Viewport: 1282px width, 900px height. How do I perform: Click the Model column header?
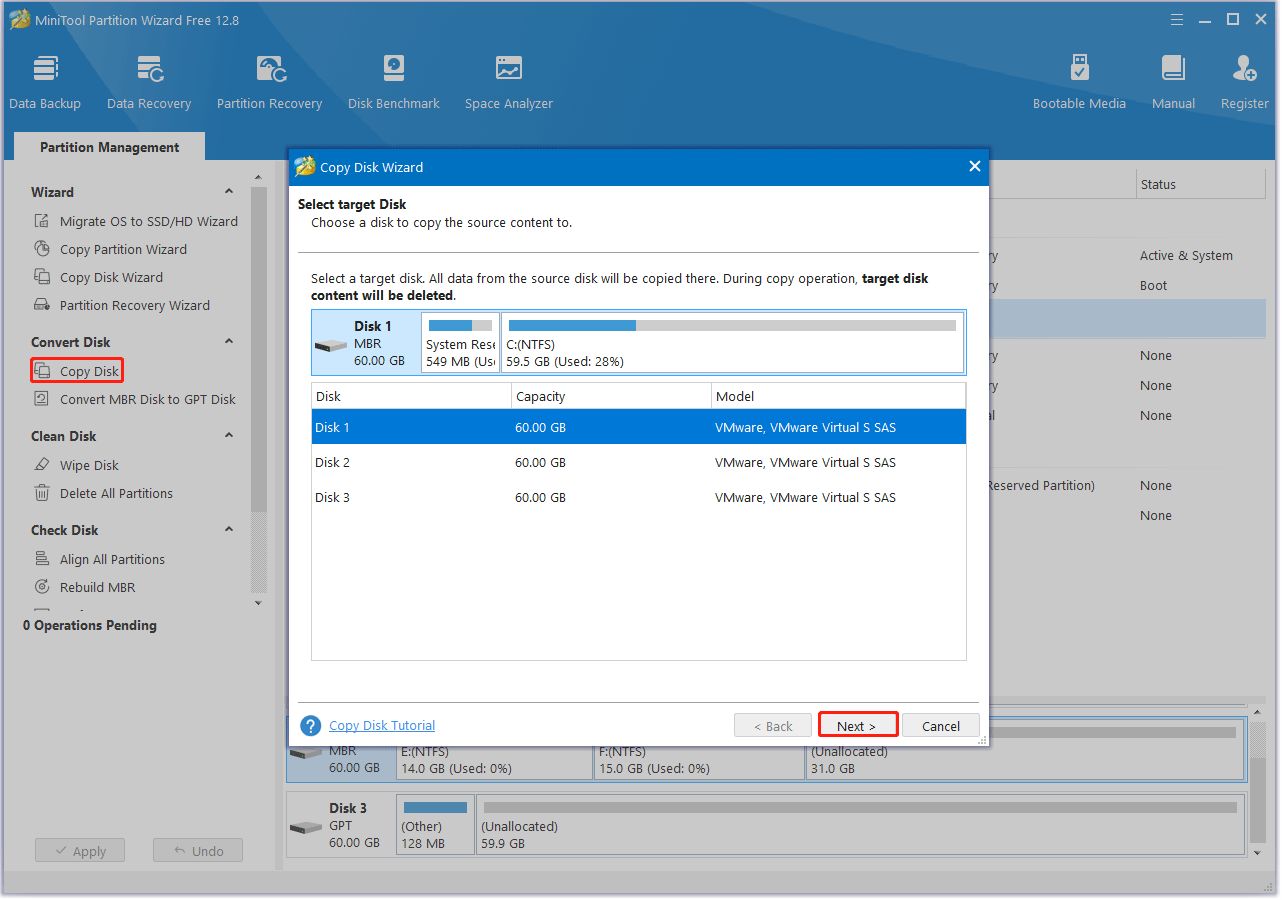tap(838, 397)
